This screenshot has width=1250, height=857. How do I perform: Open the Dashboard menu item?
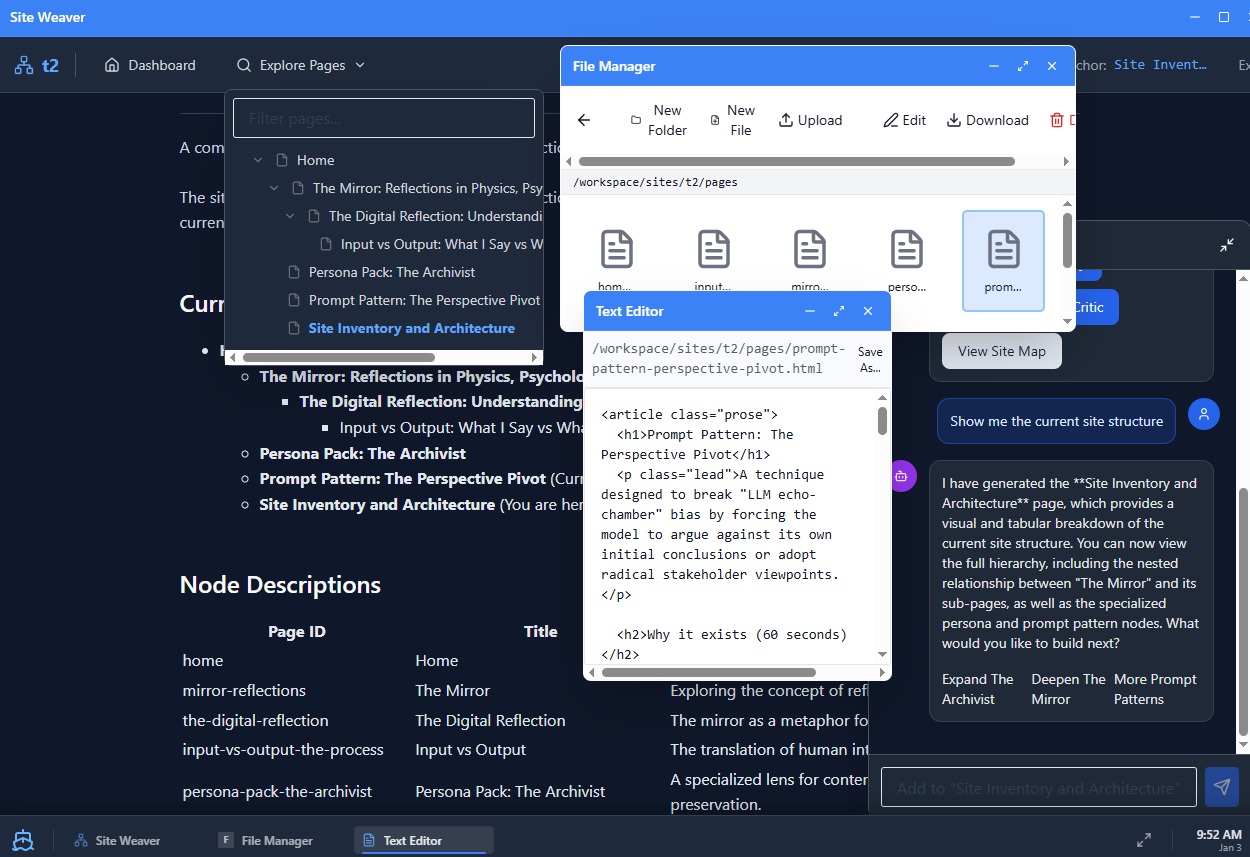[150, 64]
